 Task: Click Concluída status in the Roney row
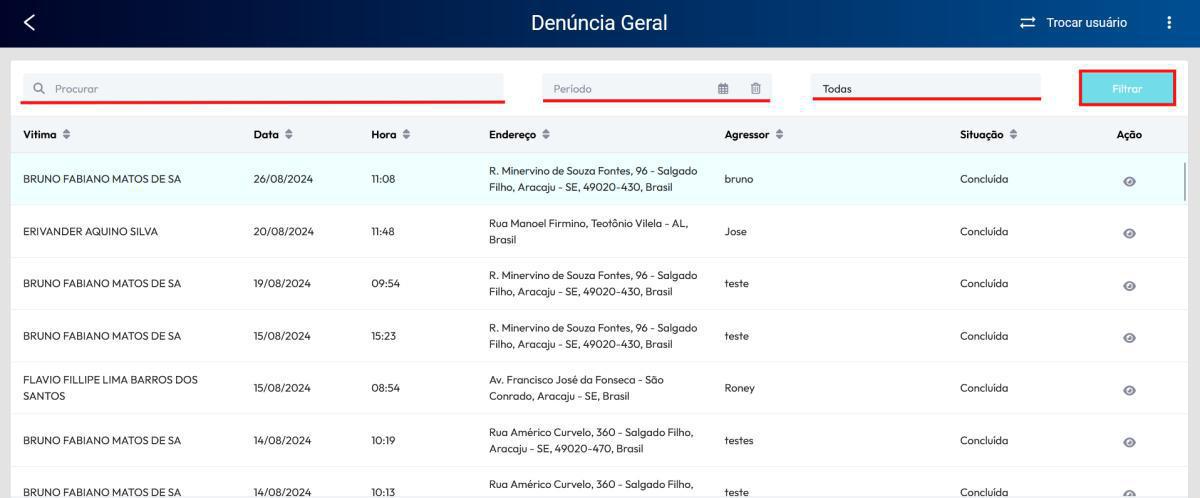[x=984, y=388]
